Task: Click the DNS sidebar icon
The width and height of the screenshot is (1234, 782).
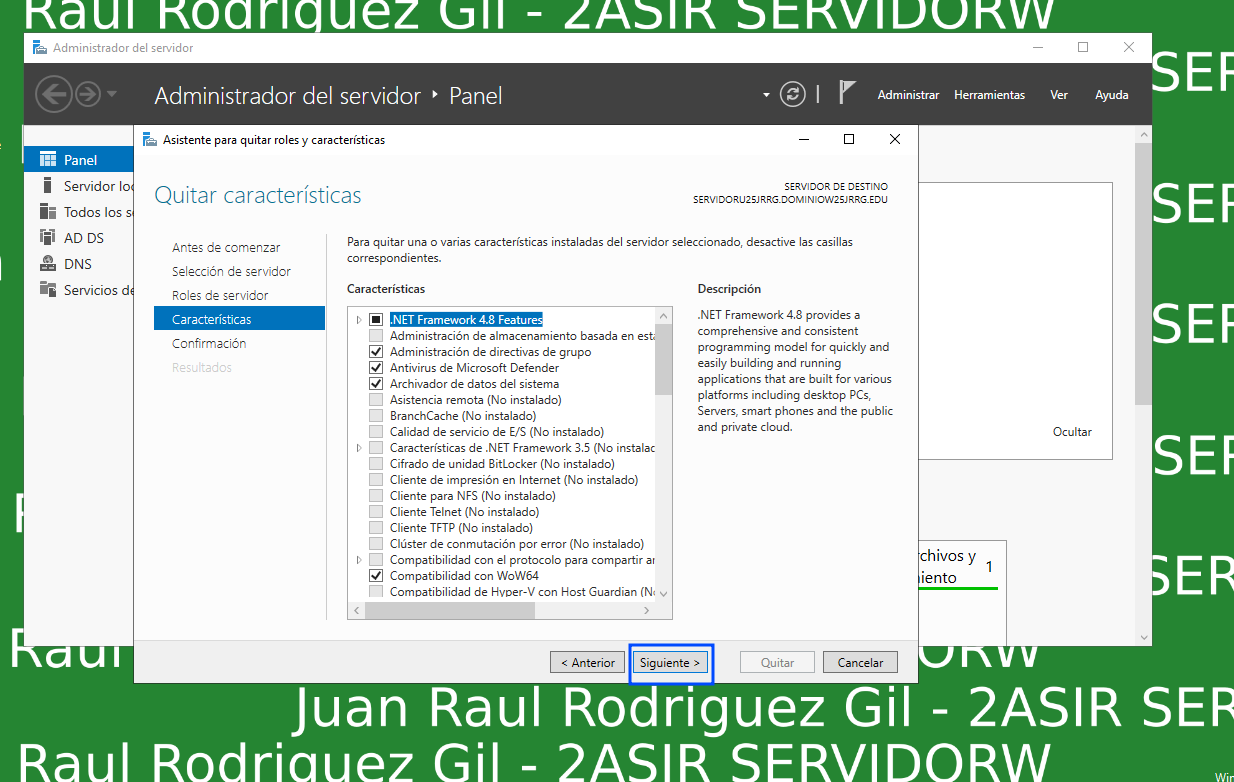Action: 47,264
